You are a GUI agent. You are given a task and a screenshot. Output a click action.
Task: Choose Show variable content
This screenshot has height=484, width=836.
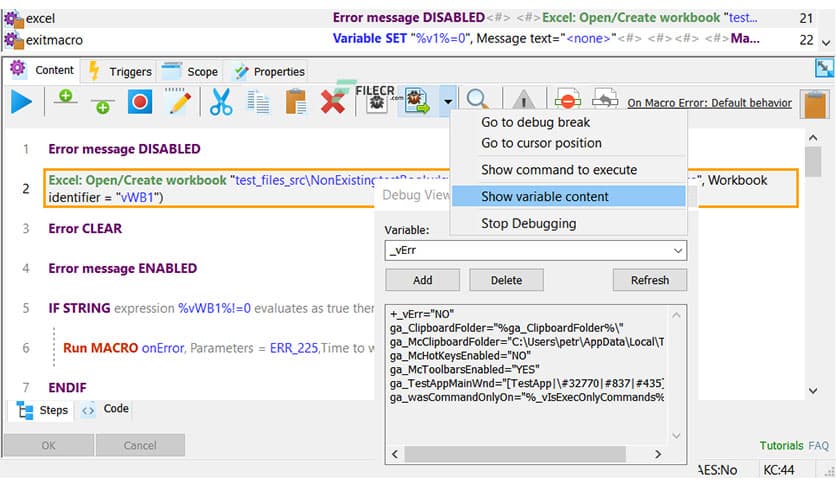point(568,196)
